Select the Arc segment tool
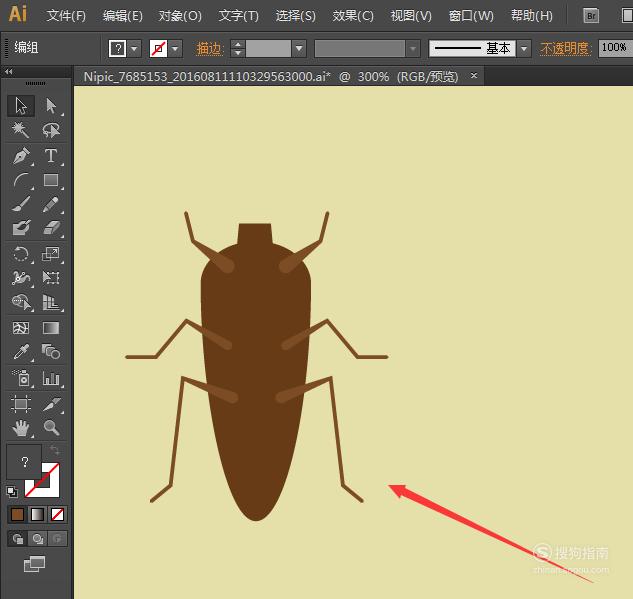This screenshot has height=599, width=633. [x=21, y=180]
